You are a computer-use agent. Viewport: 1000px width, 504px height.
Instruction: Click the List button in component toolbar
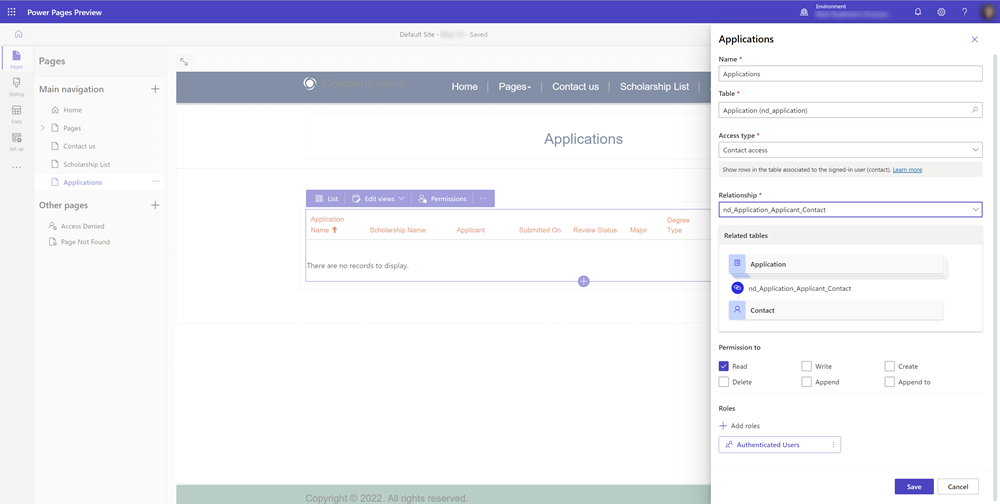[x=326, y=199]
